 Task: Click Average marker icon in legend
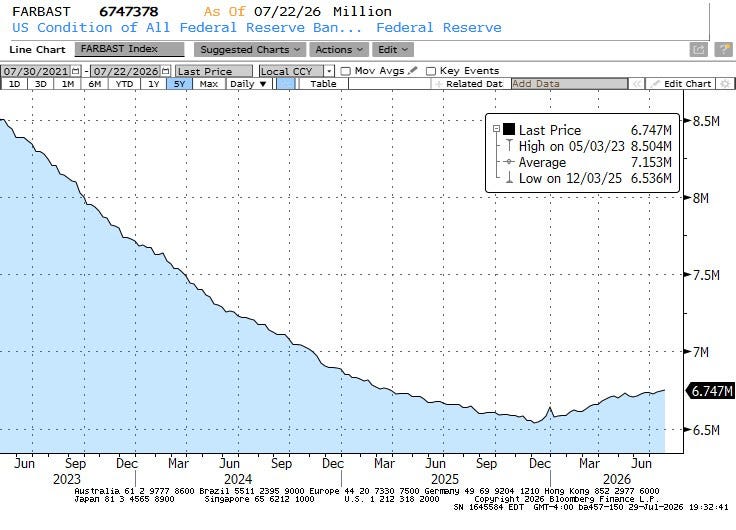pos(509,162)
